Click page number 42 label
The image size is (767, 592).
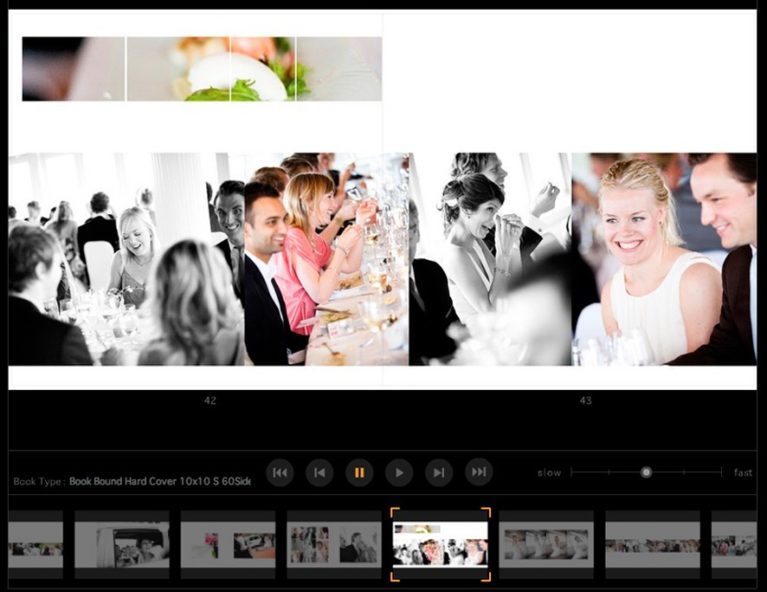(x=210, y=401)
